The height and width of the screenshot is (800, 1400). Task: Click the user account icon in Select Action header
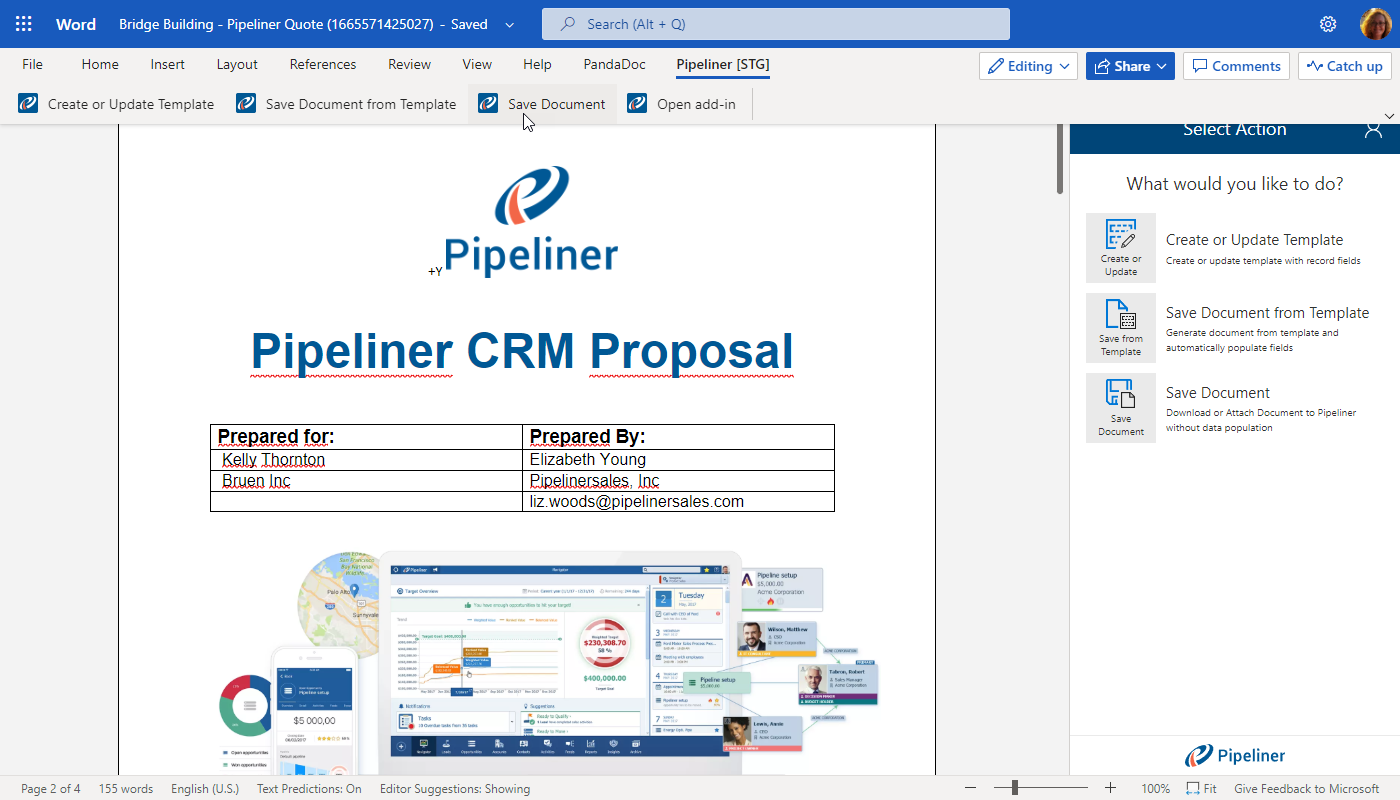1373,129
